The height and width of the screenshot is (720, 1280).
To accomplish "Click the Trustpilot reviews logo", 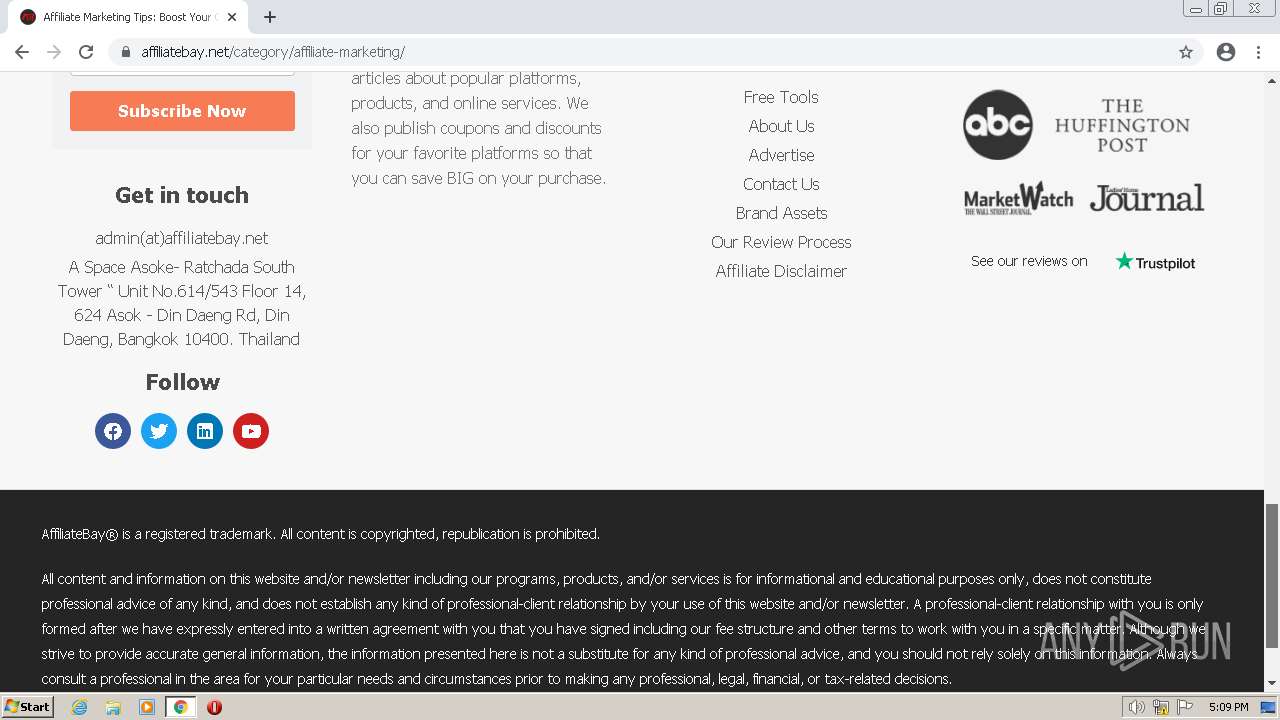I will (x=1155, y=262).
